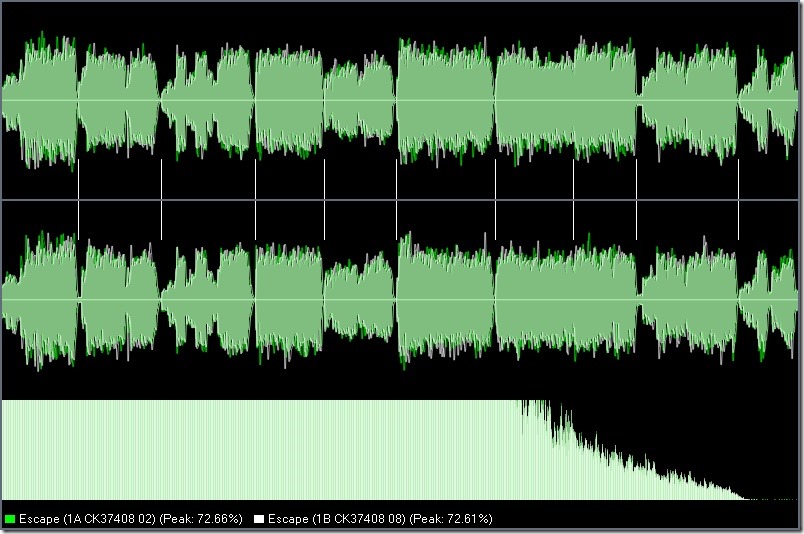This screenshot has height=534, width=804.
Task: Click the white Escape 1B legend swatch
Action: coord(259,519)
